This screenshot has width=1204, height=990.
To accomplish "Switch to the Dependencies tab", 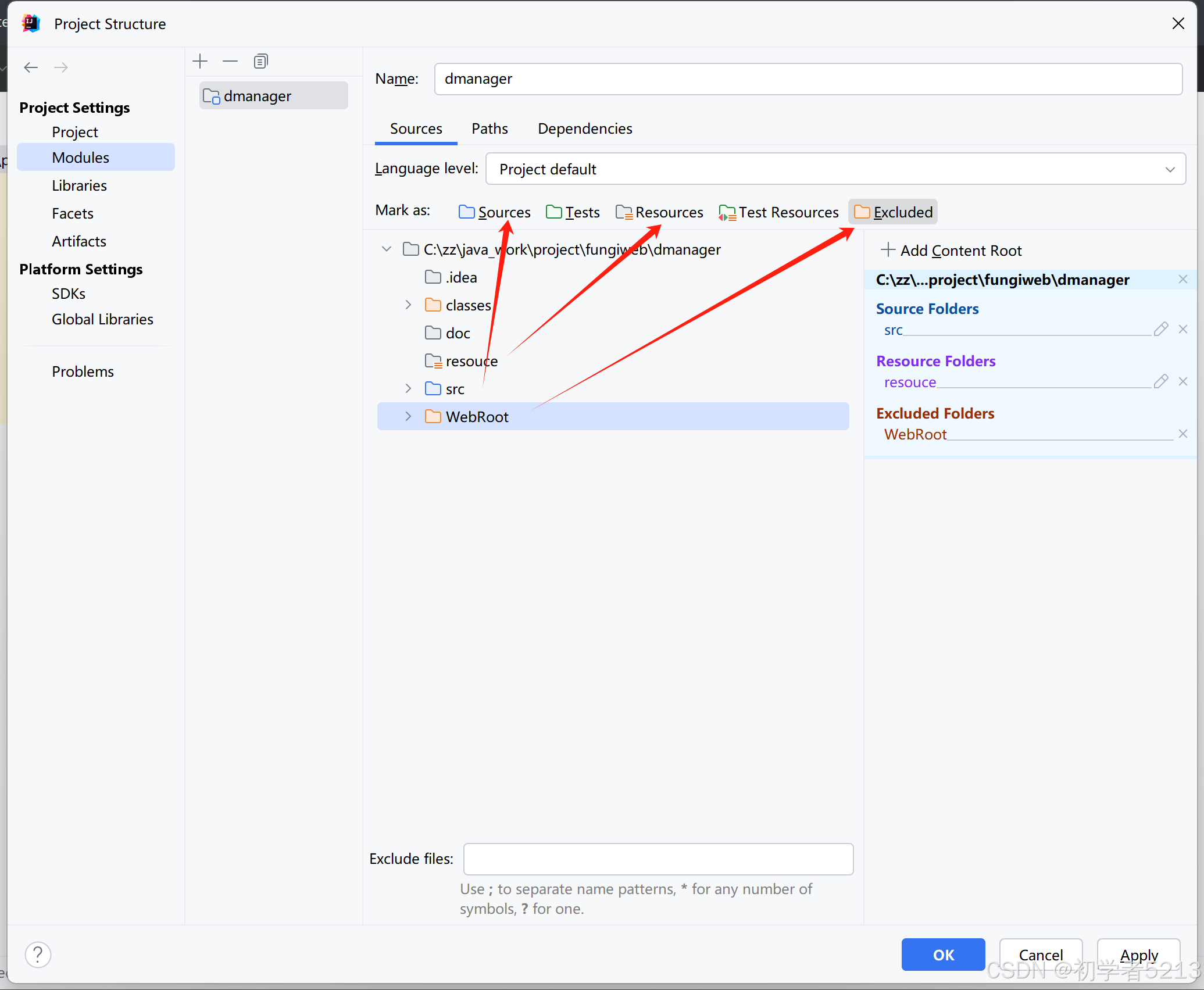I will click(585, 128).
